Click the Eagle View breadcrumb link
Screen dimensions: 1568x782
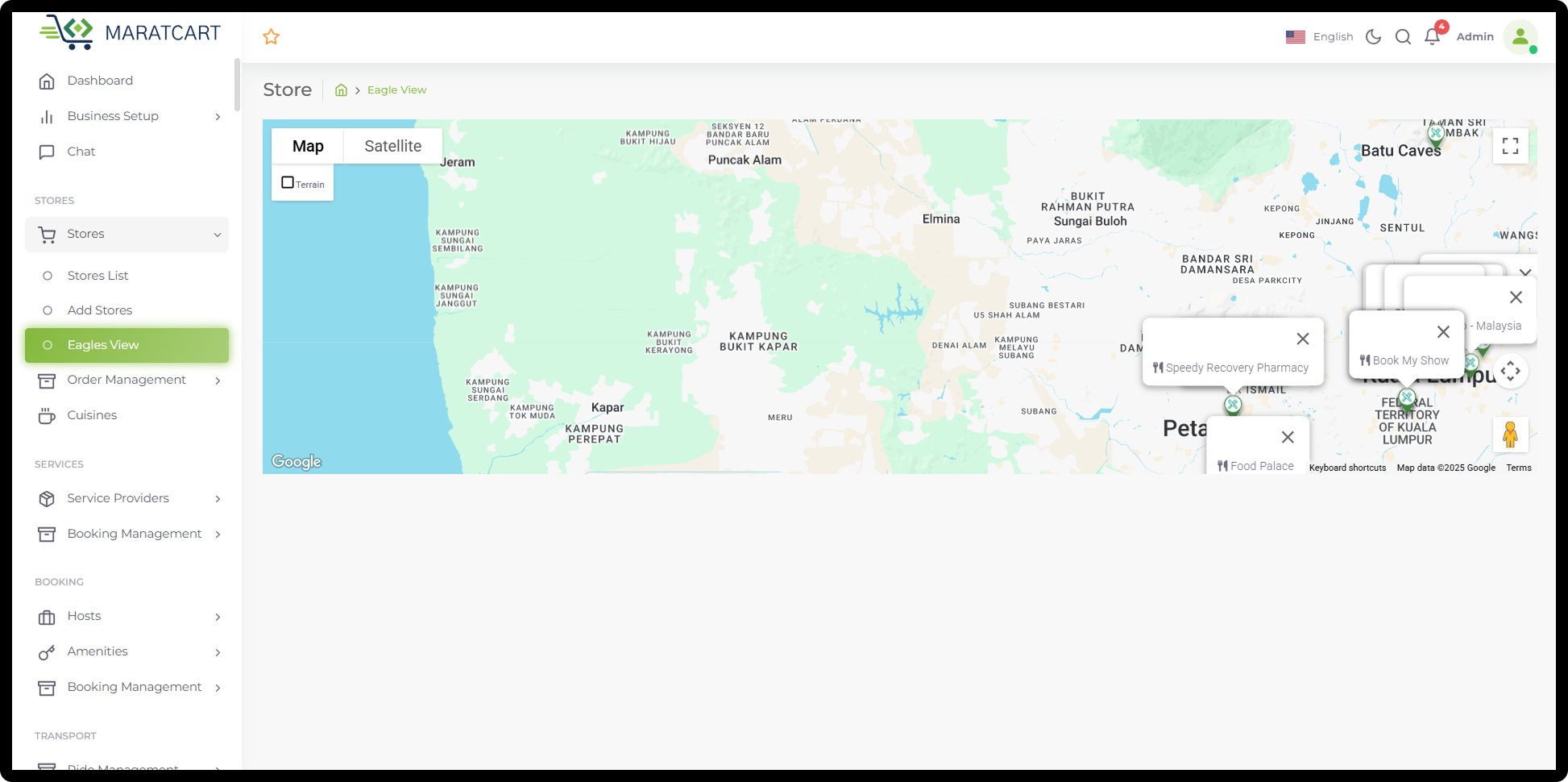(x=397, y=90)
